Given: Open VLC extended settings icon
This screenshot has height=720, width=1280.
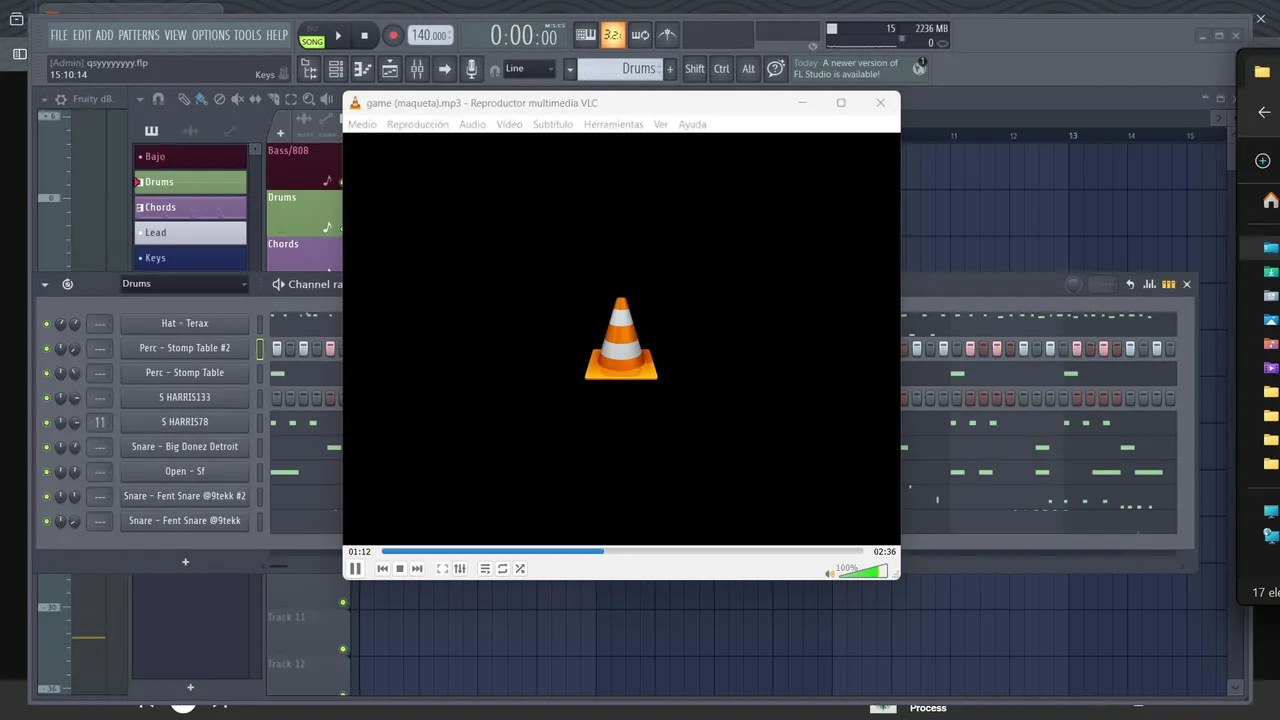Looking at the screenshot, I should click(460, 569).
